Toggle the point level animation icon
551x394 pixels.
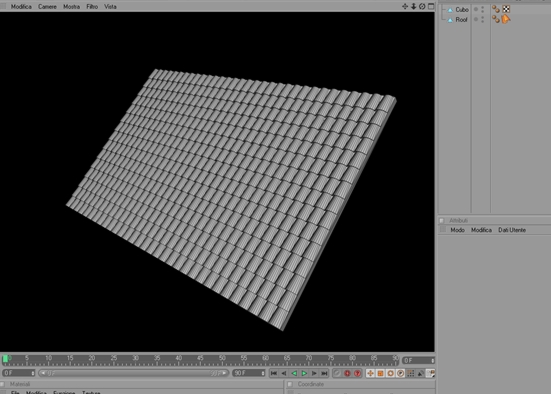pos(411,373)
